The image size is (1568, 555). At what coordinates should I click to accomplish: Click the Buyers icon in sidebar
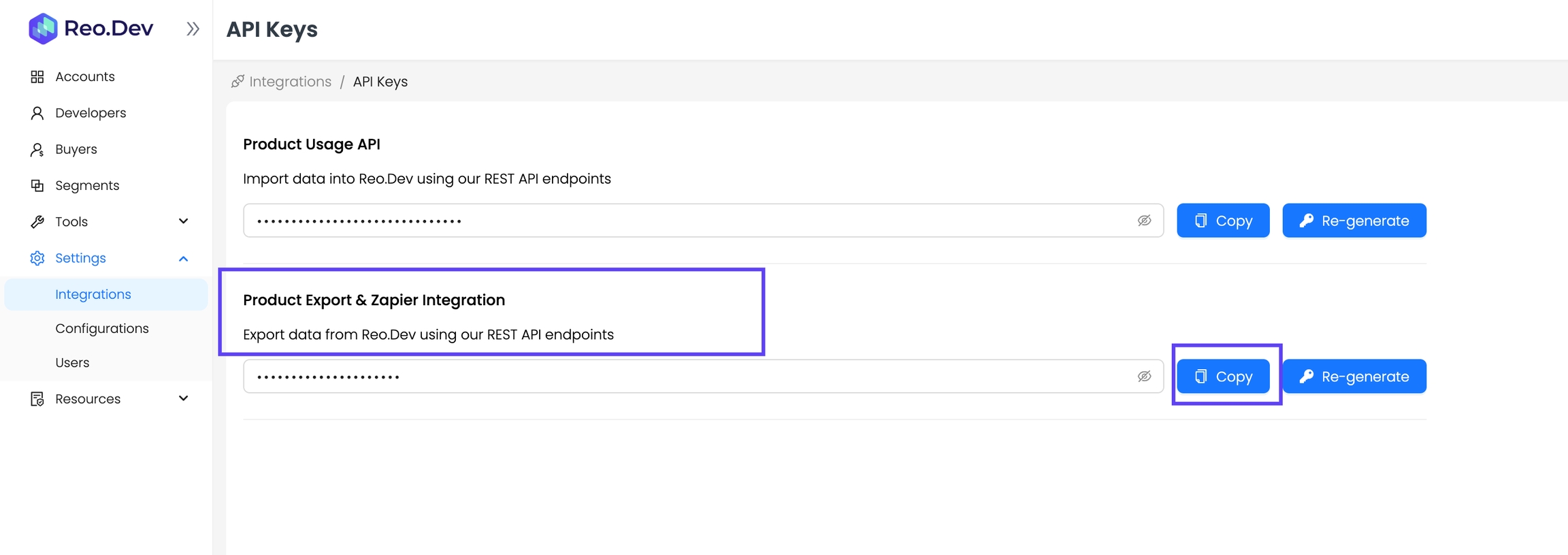click(x=37, y=150)
